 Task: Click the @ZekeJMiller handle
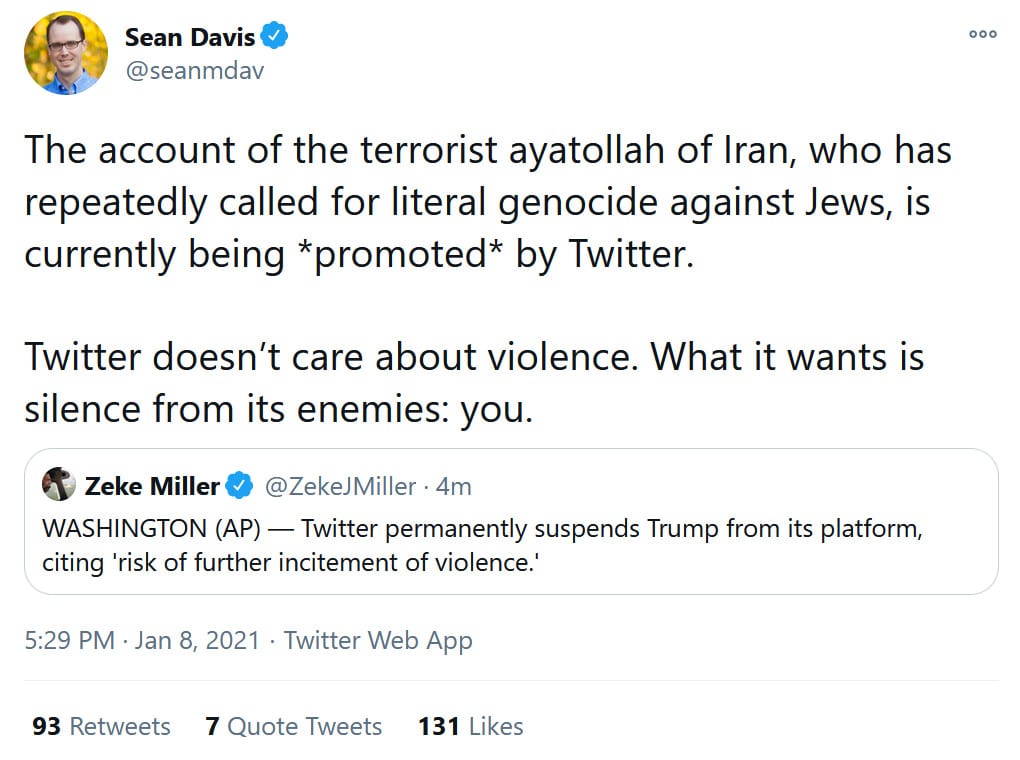339,487
